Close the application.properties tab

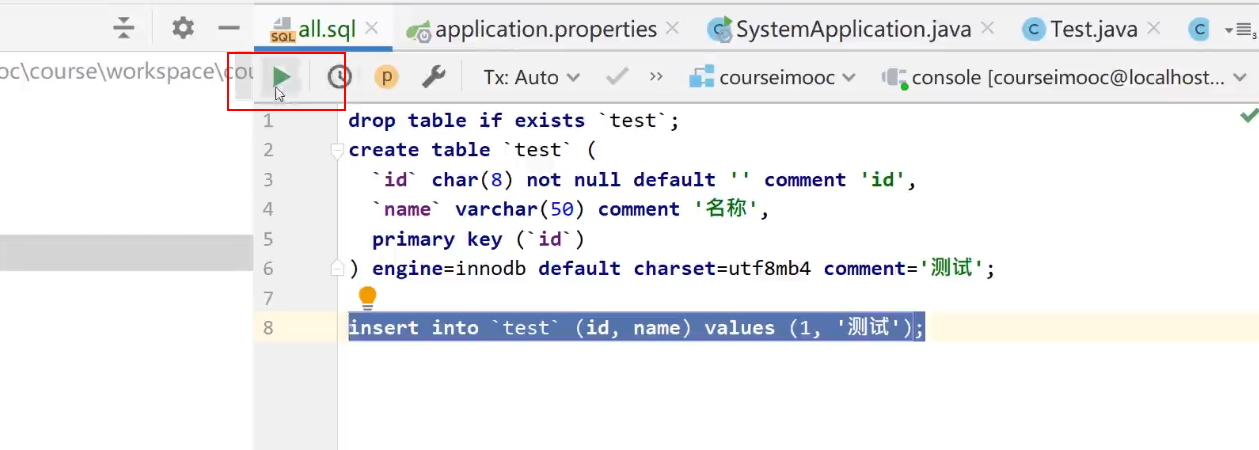click(x=672, y=29)
